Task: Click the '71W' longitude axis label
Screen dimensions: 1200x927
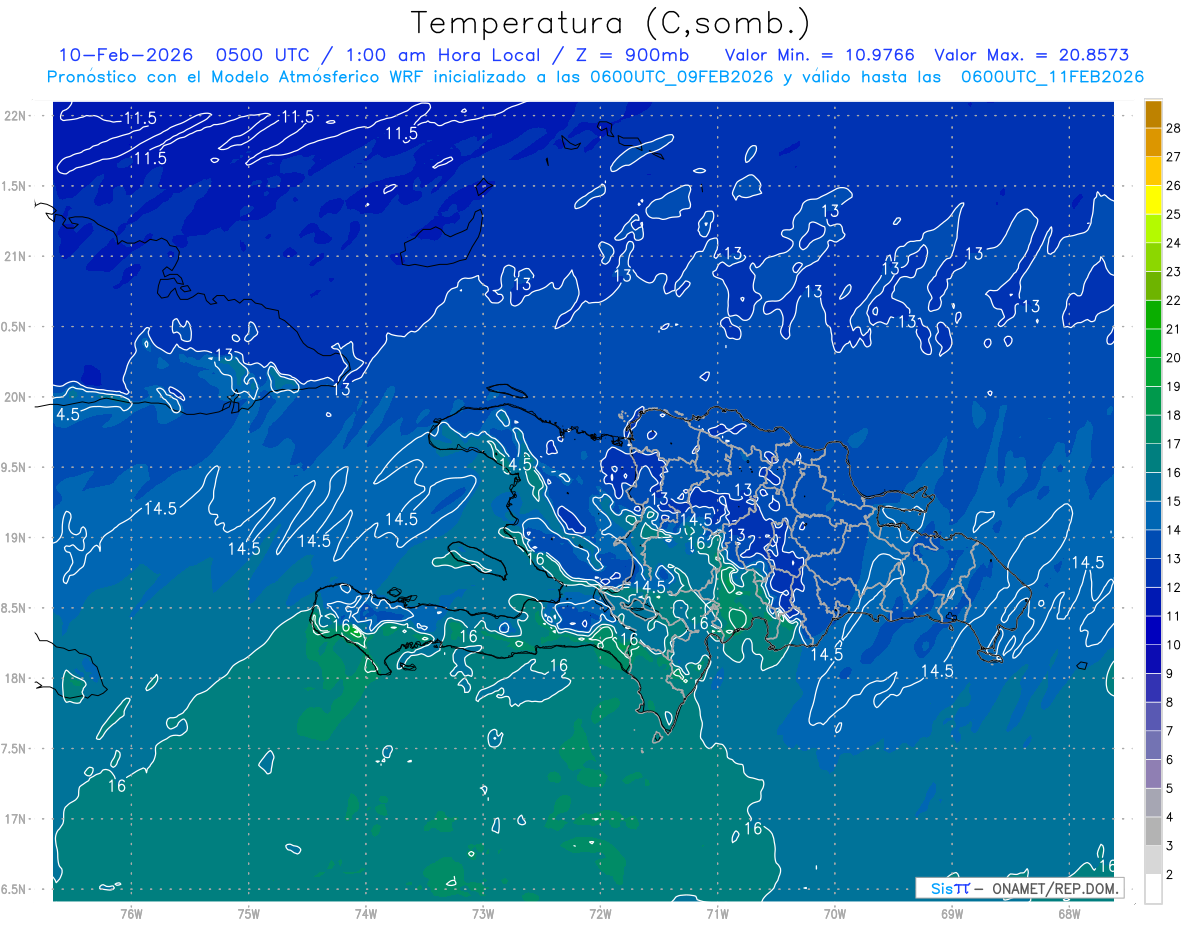Action: click(x=717, y=913)
